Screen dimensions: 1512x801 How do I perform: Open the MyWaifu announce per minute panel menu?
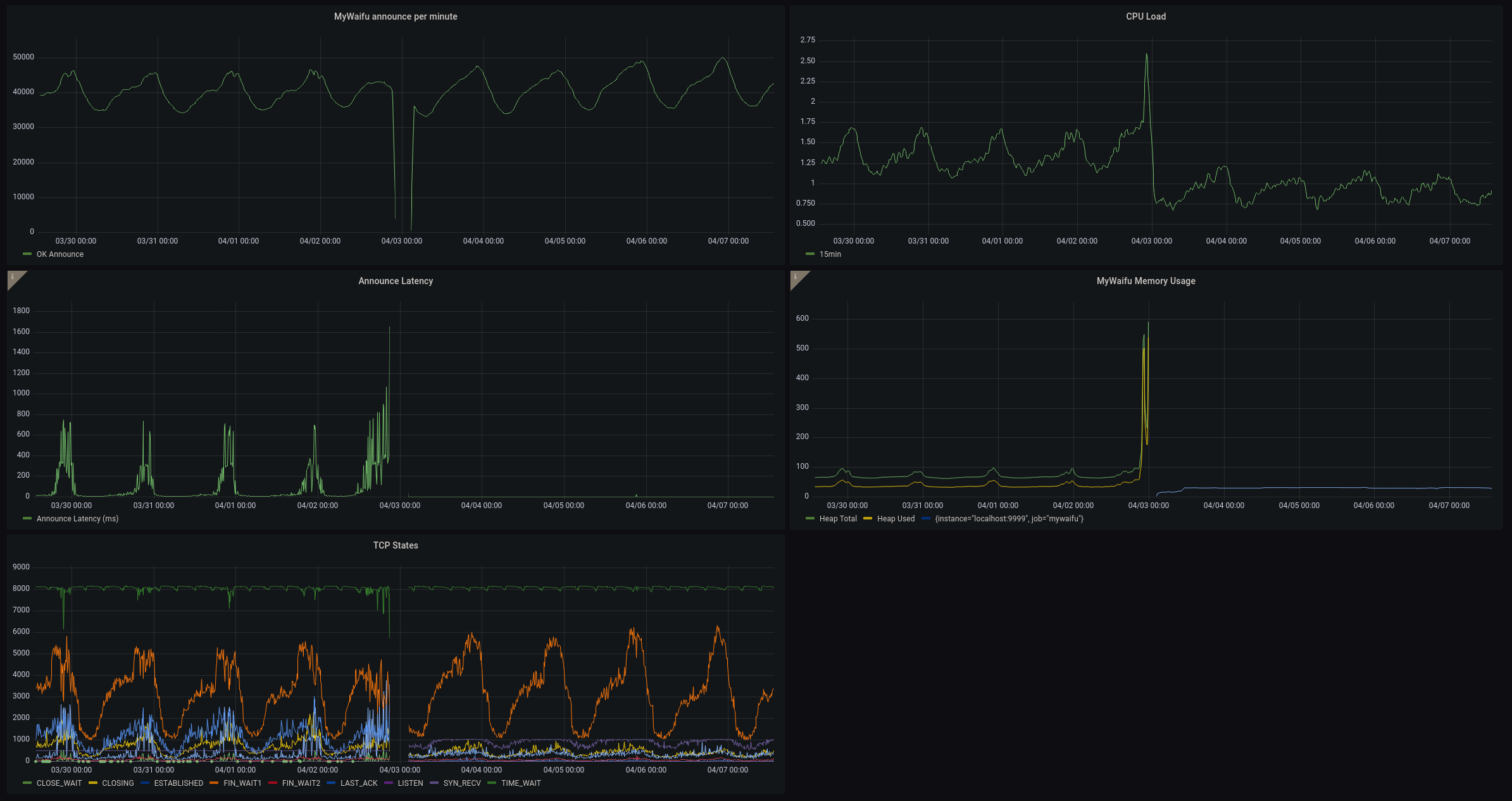pyautogui.click(x=395, y=16)
